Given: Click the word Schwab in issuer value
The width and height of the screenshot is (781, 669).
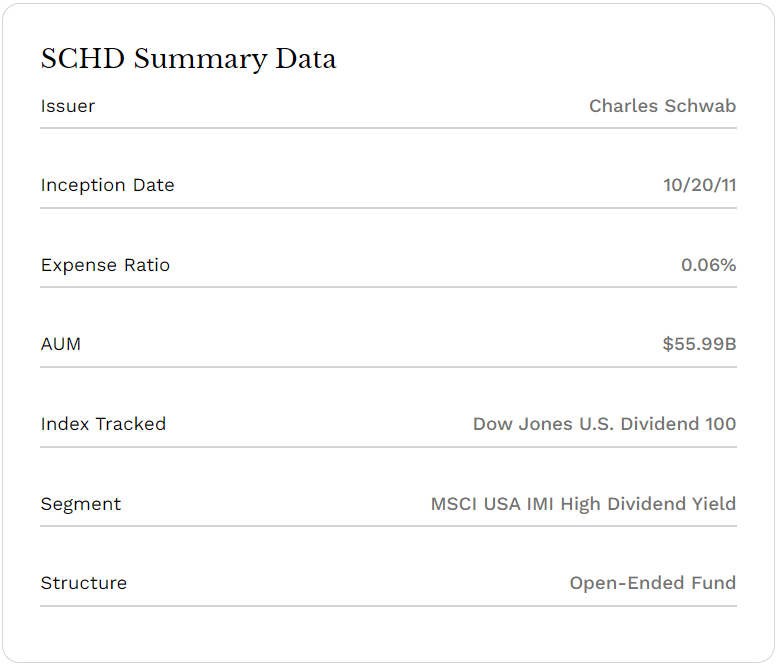Looking at the screenshot, I should pos(700,106).
